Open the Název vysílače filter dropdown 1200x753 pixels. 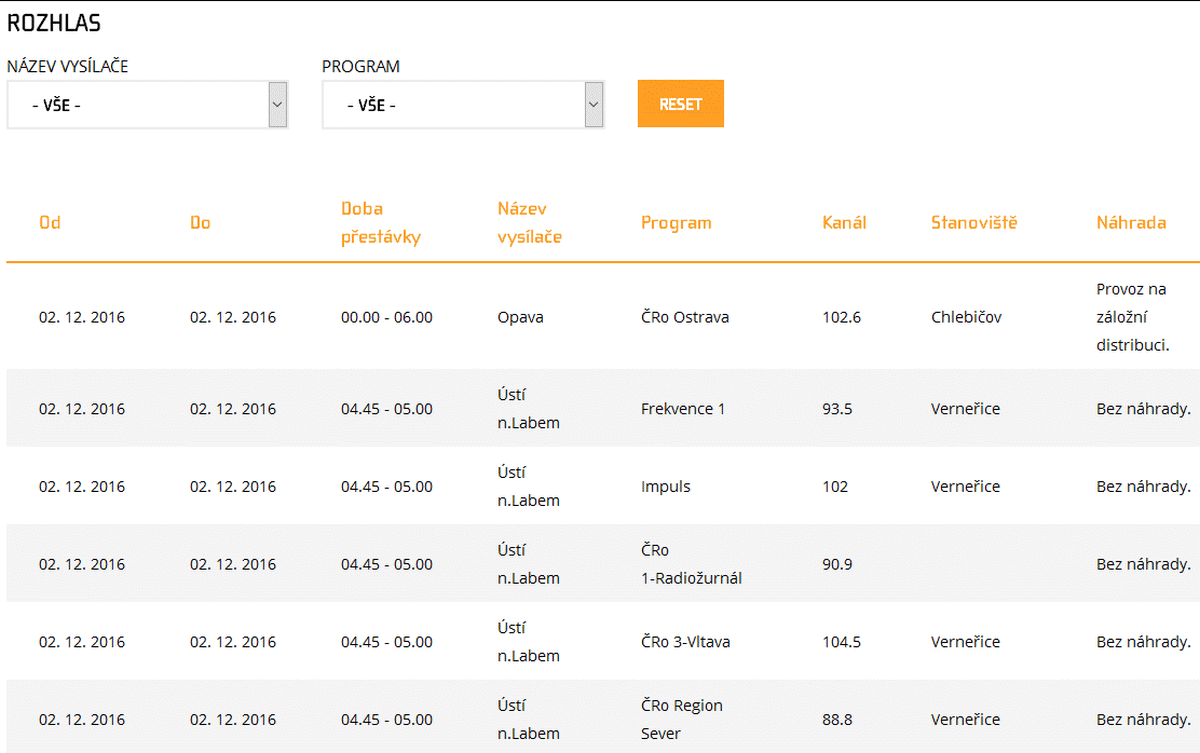coord(147,105)
